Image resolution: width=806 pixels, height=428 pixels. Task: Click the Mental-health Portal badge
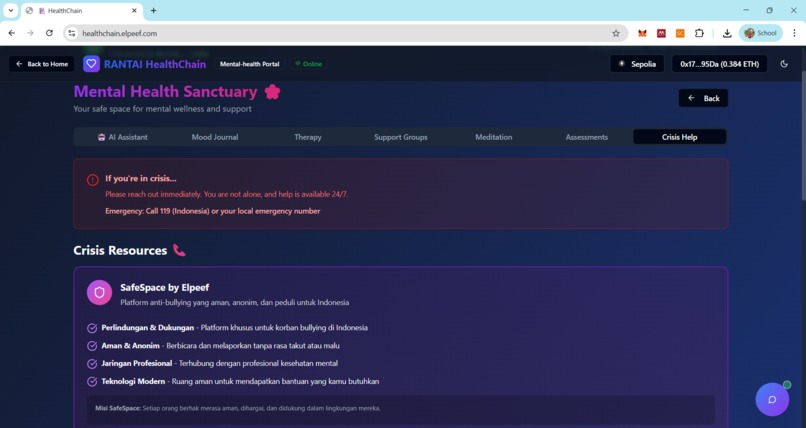249,64
